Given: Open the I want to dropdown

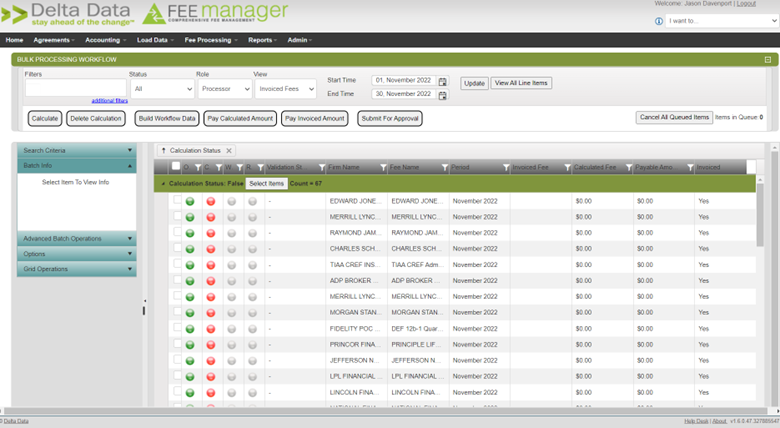Looking at the screenshot, I should click(x=721, y=21).
